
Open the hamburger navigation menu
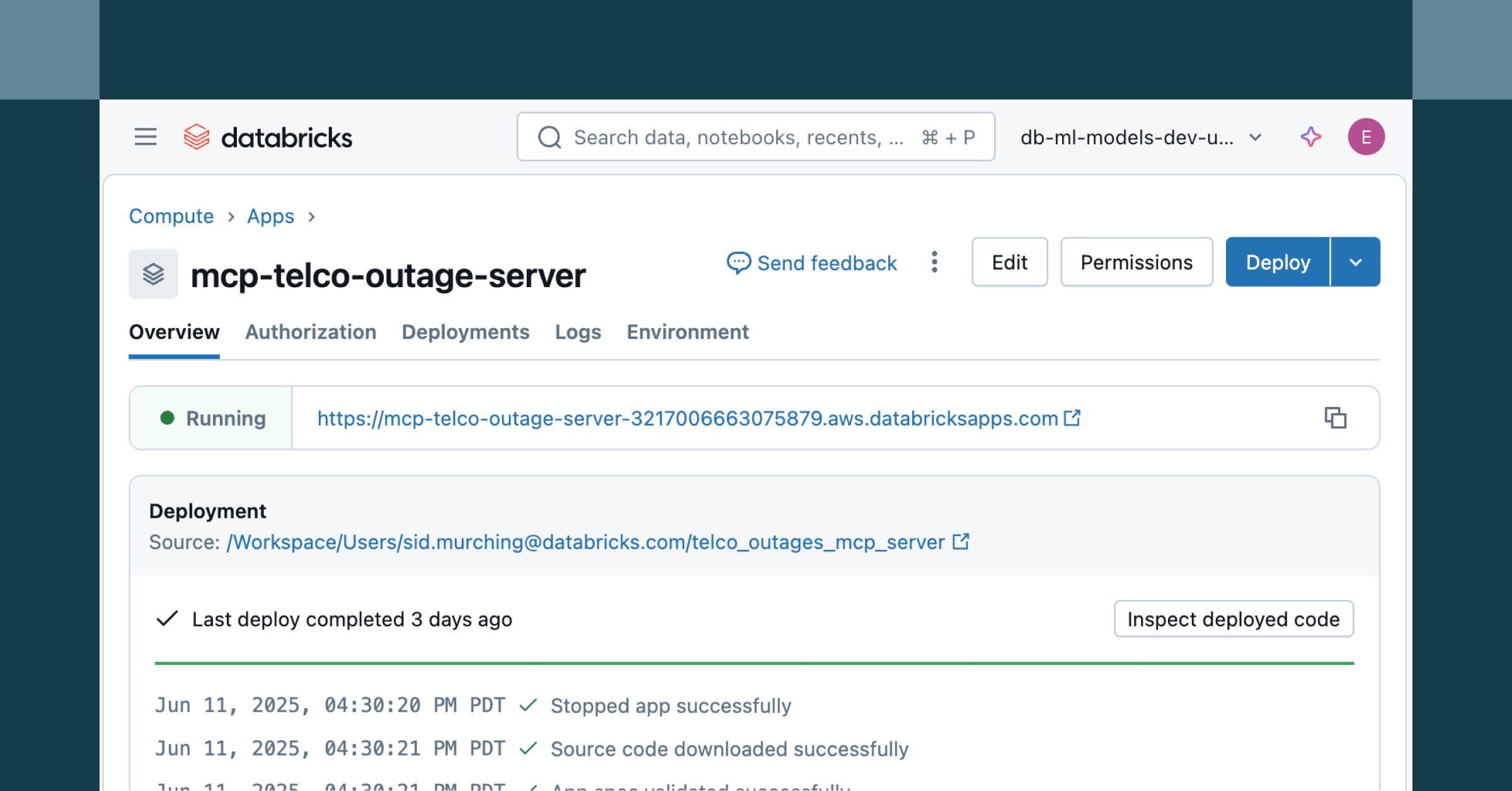tap(146, 137)
